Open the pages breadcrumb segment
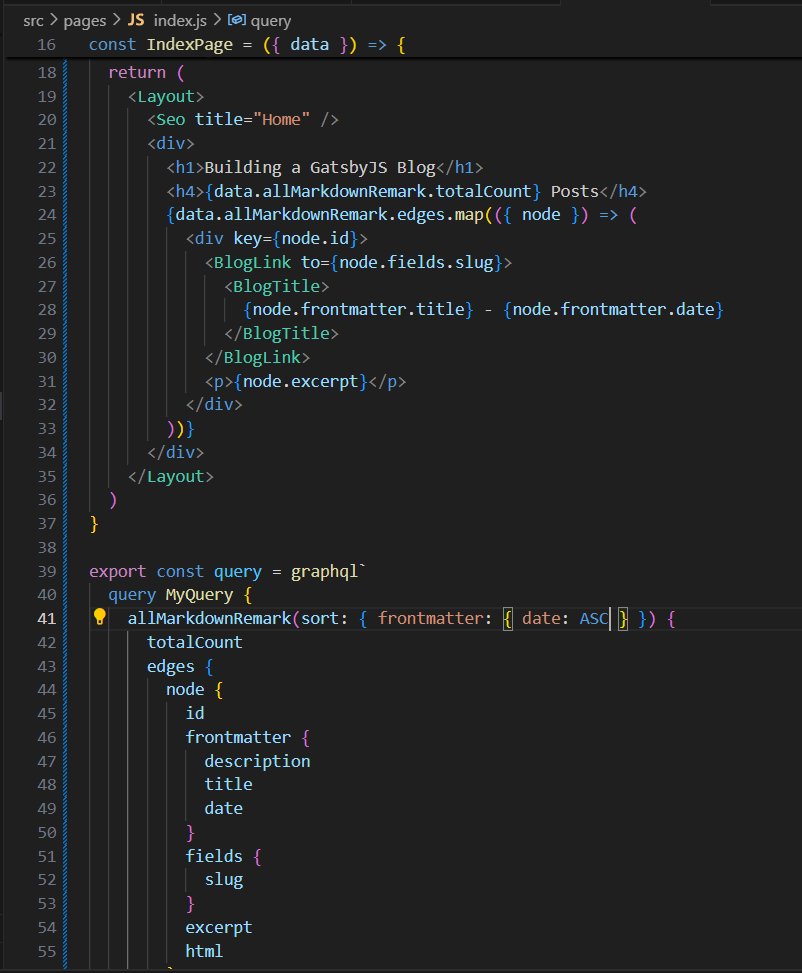The image size is (802, 973). click(x=84, y=20)
